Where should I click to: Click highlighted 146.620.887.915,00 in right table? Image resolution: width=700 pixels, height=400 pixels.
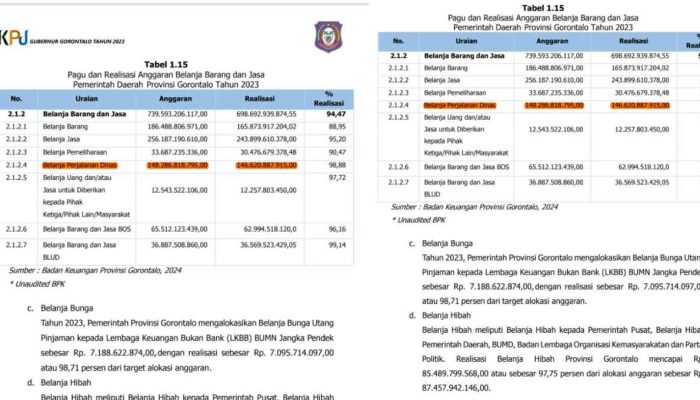click(640, 105)
